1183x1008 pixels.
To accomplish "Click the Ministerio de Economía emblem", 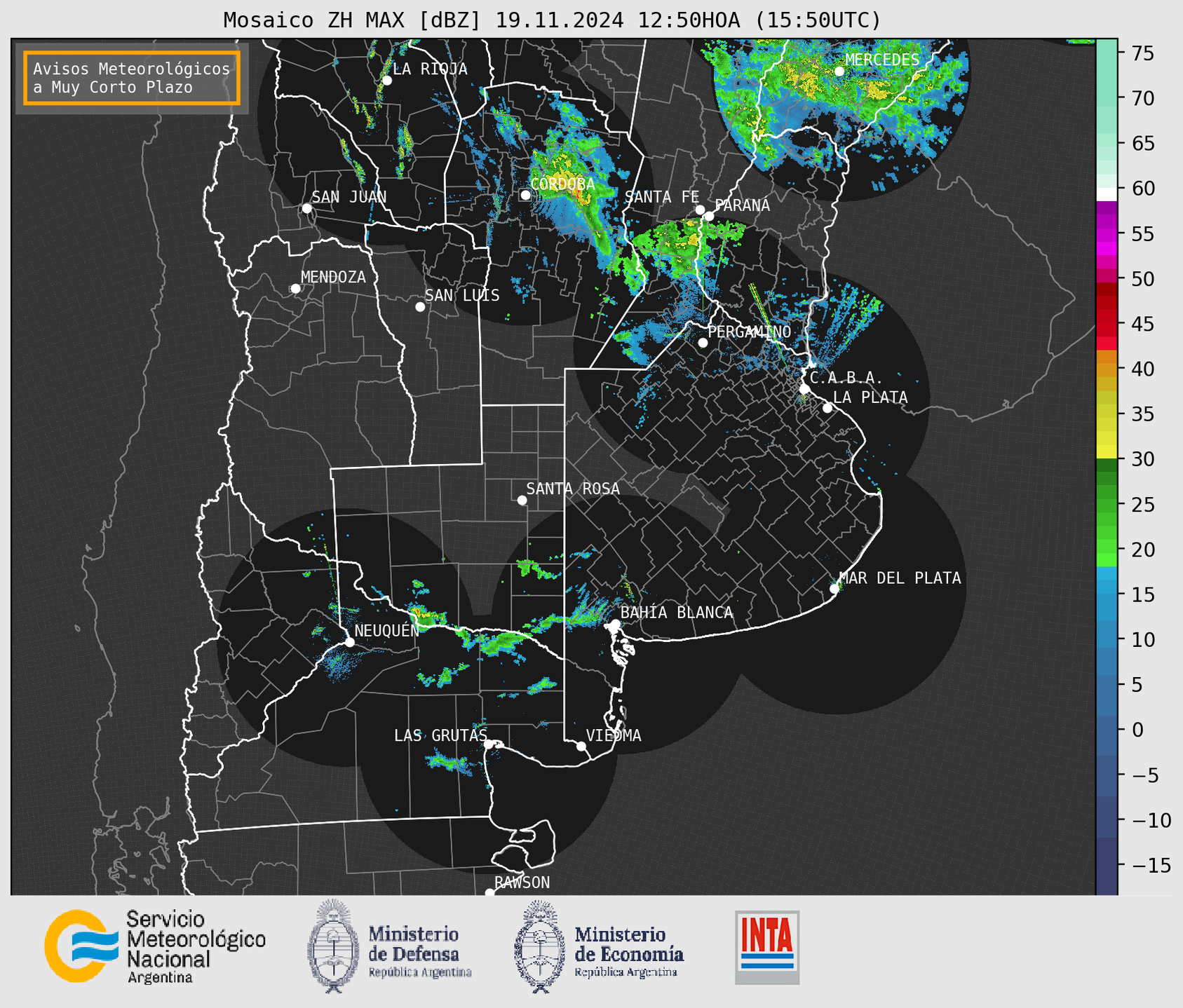I will pos(539,946).
